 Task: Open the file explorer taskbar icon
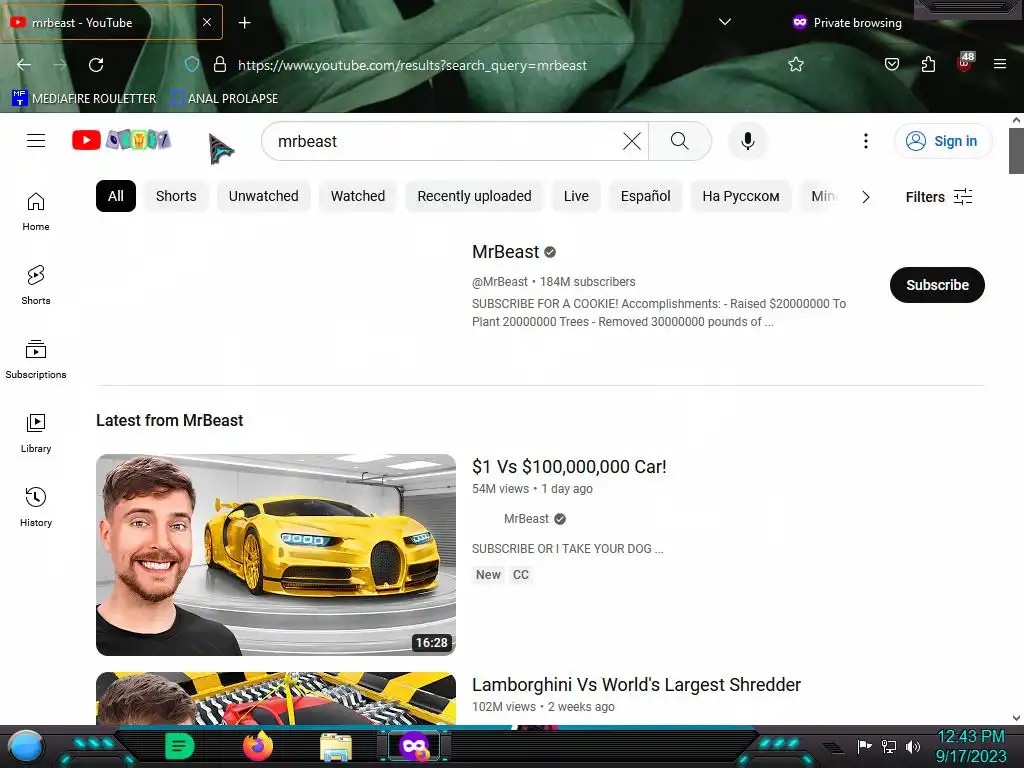click(x=336, y=747)
